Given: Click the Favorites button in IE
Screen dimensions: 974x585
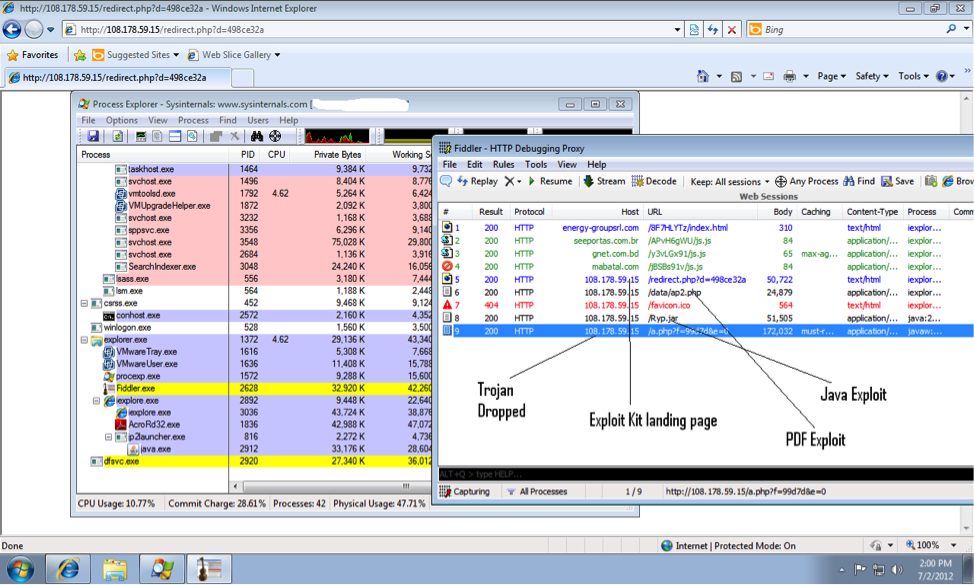Looking at the screenshot, I should pyautogui.click(x=33, y=55).
